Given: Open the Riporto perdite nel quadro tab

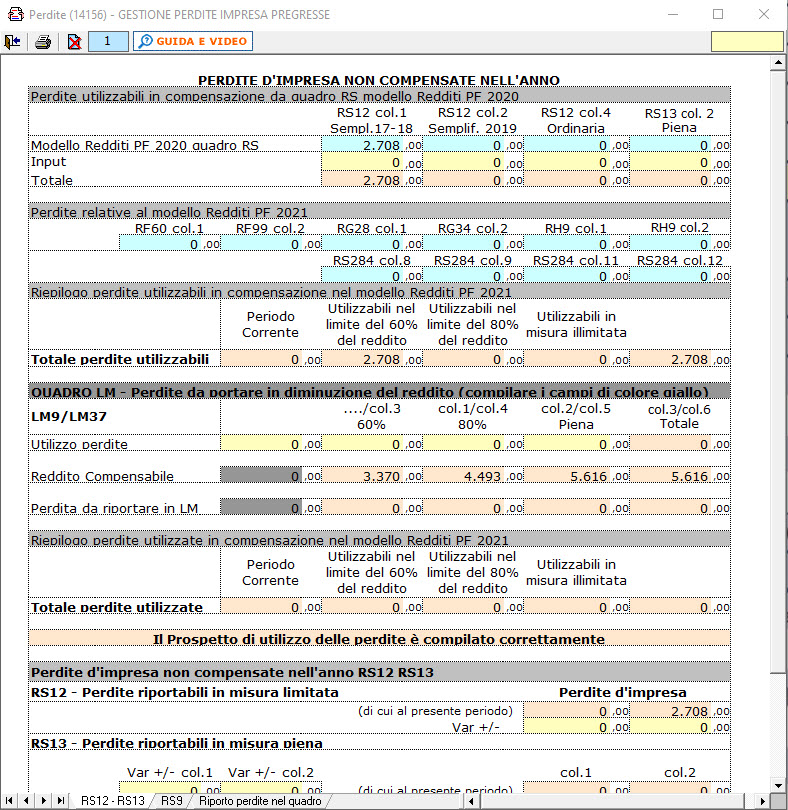Looking at the screenshot, I should pos(260,801).
